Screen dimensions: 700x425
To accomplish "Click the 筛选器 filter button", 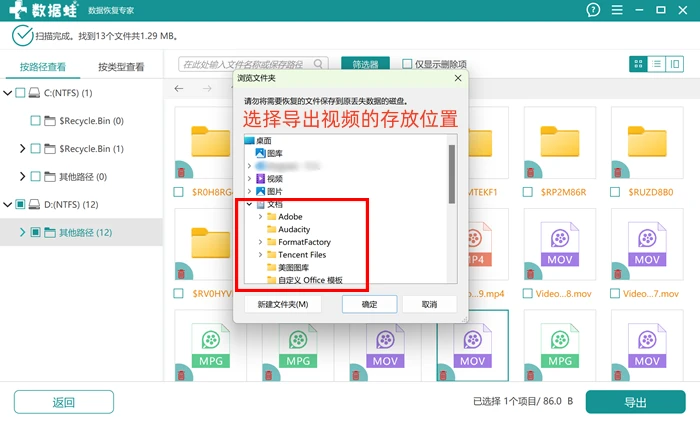I will (x=365, y=64).
